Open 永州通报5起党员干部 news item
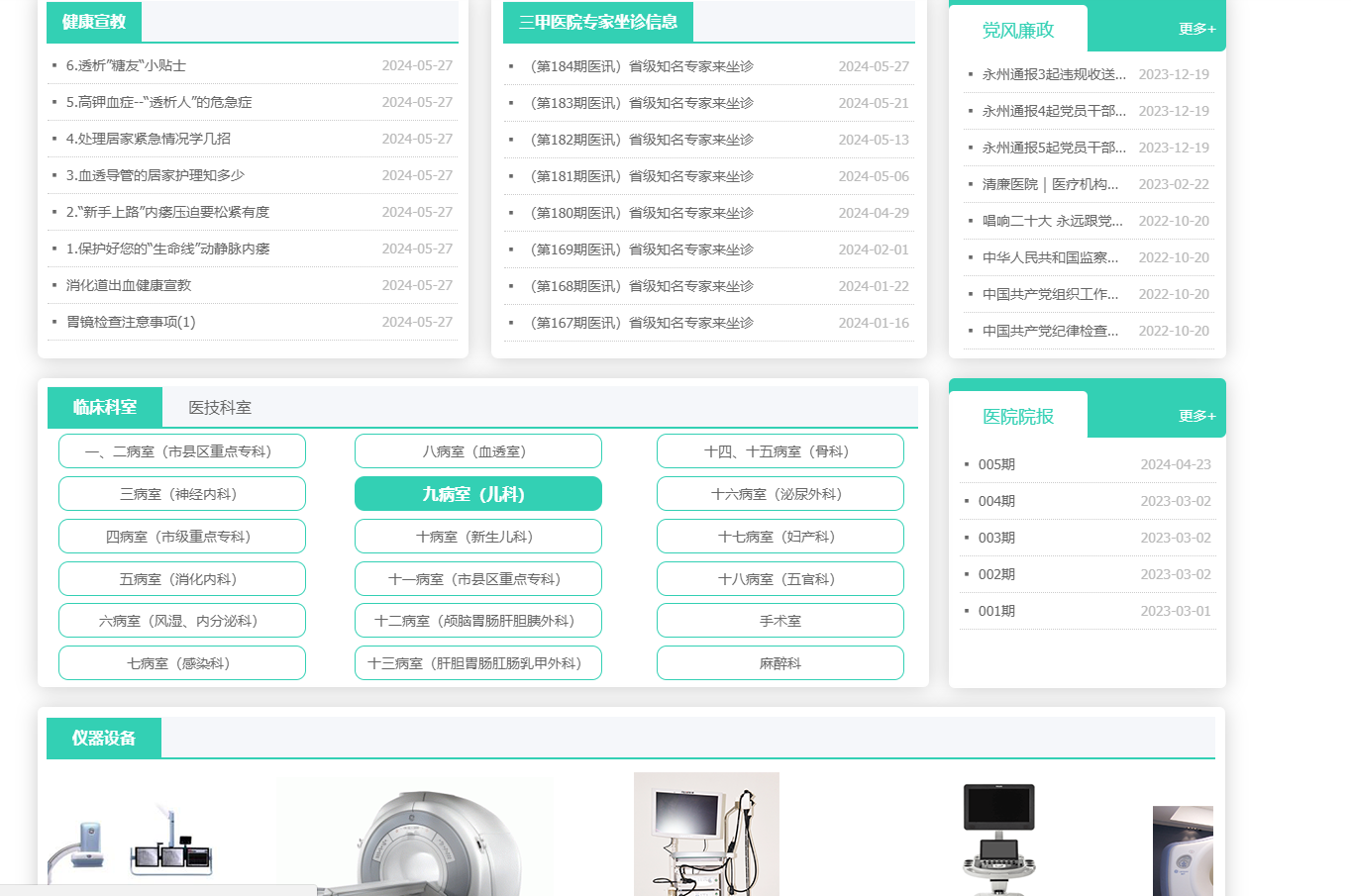The image size is (1351, 896). tap(1054, 149)
